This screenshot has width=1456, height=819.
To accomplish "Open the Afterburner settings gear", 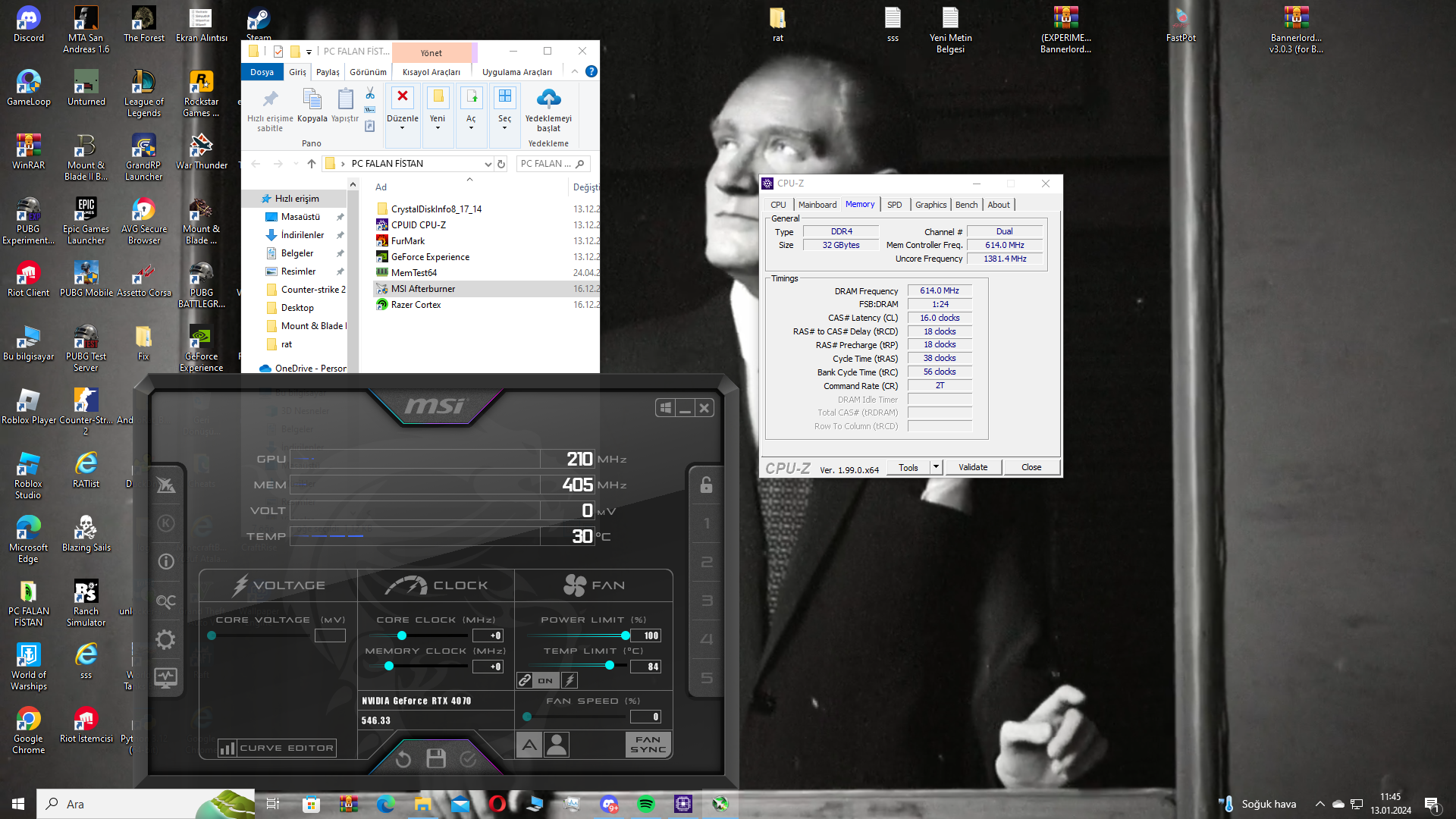I will [x=165, y=639].
